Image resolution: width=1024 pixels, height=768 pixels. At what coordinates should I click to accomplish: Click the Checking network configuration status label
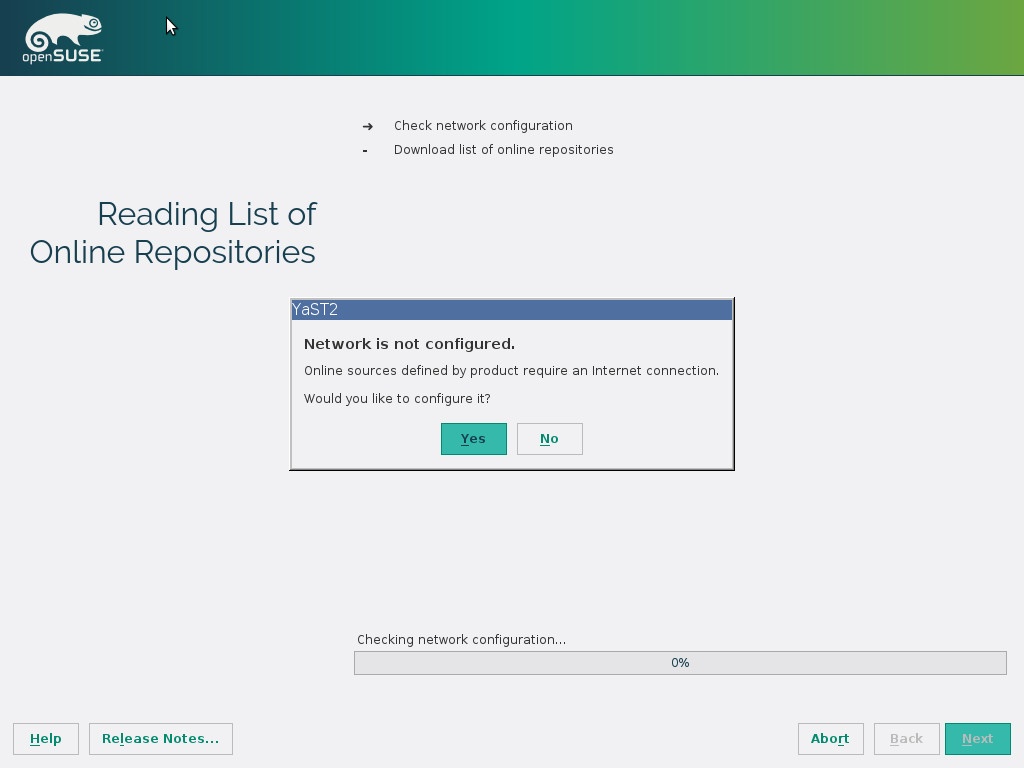(461, 640)
